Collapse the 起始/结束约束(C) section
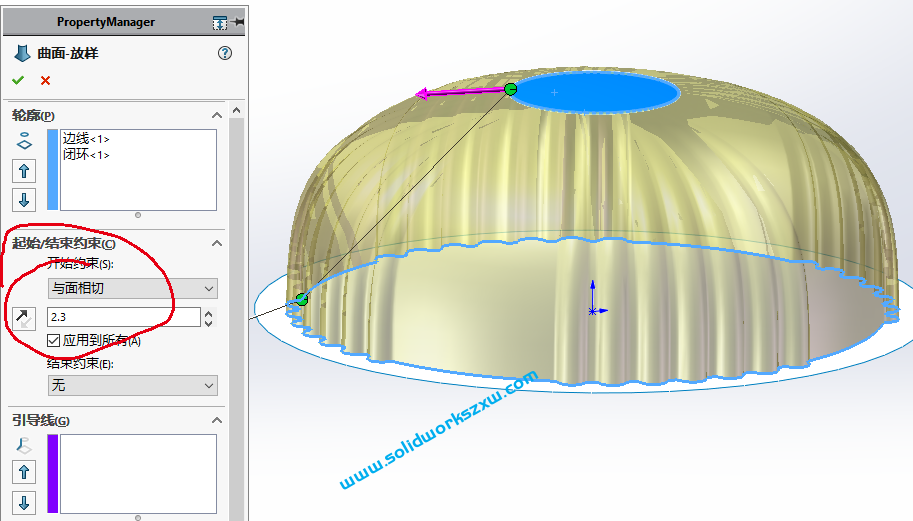Viewport: 913px width, 521px height. [217, 243]
